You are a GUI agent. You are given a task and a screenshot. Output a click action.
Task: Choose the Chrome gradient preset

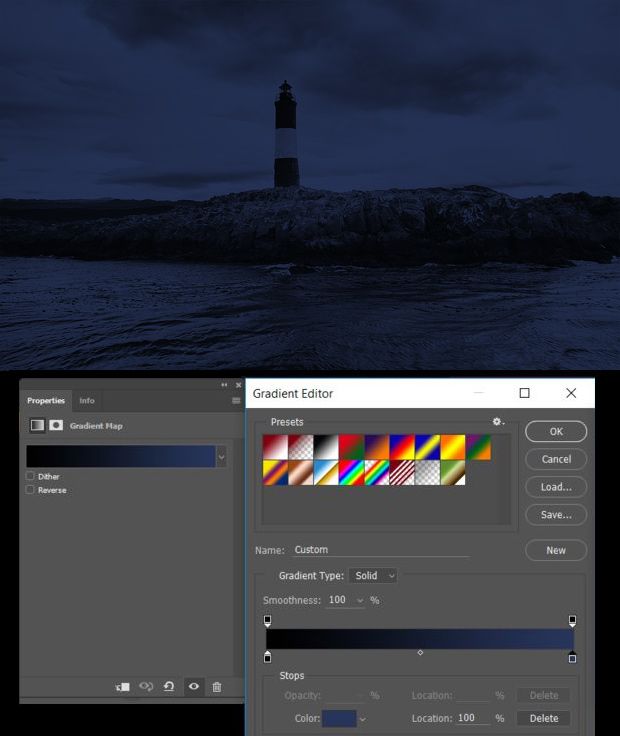(326, 472)
